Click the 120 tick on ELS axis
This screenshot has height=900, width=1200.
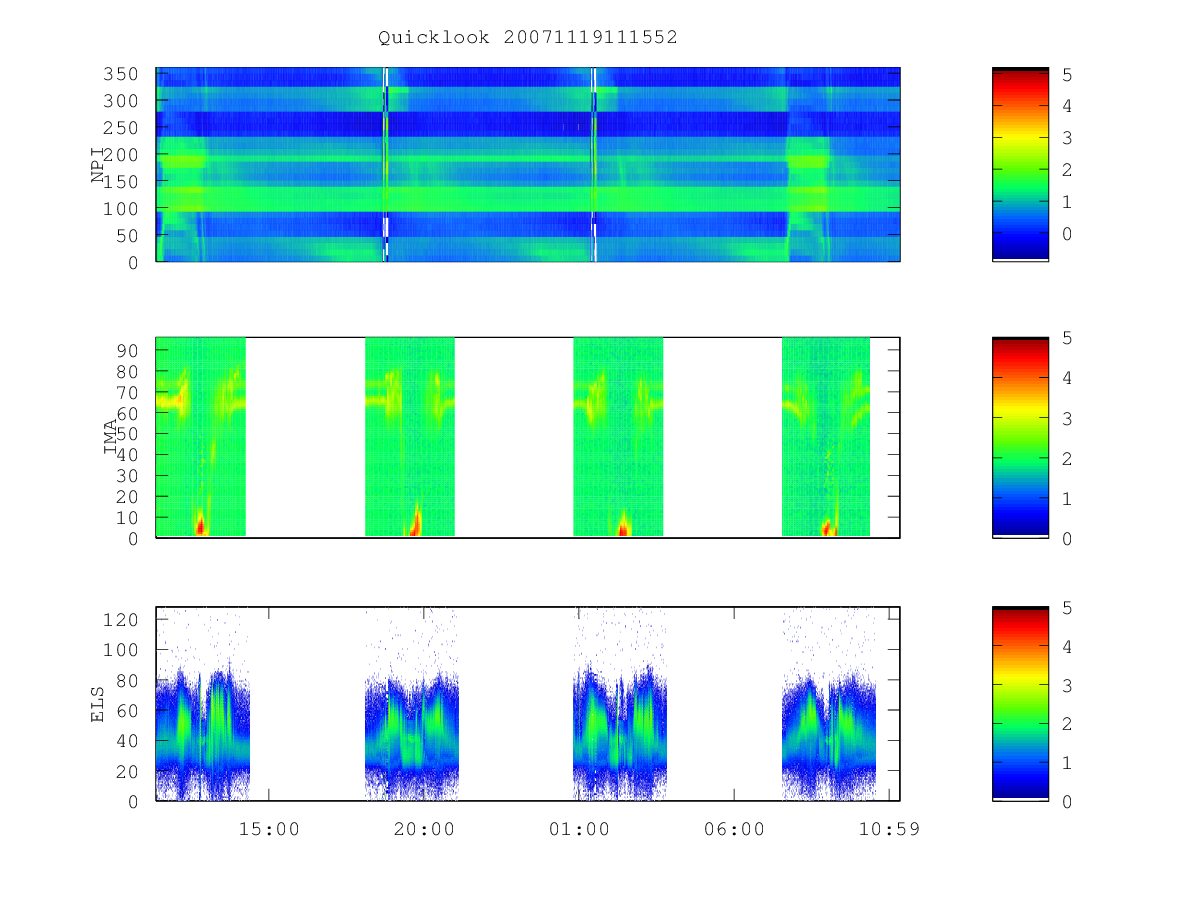(x=121, y=619)
